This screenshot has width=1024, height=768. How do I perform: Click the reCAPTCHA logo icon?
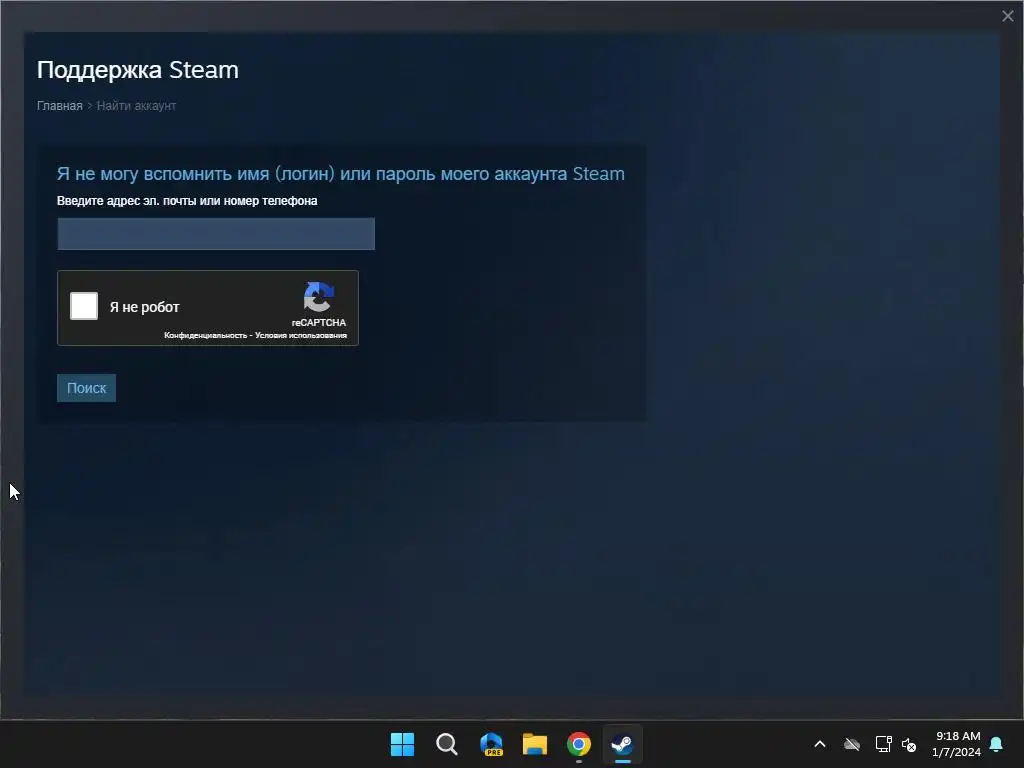click(319, 297)
